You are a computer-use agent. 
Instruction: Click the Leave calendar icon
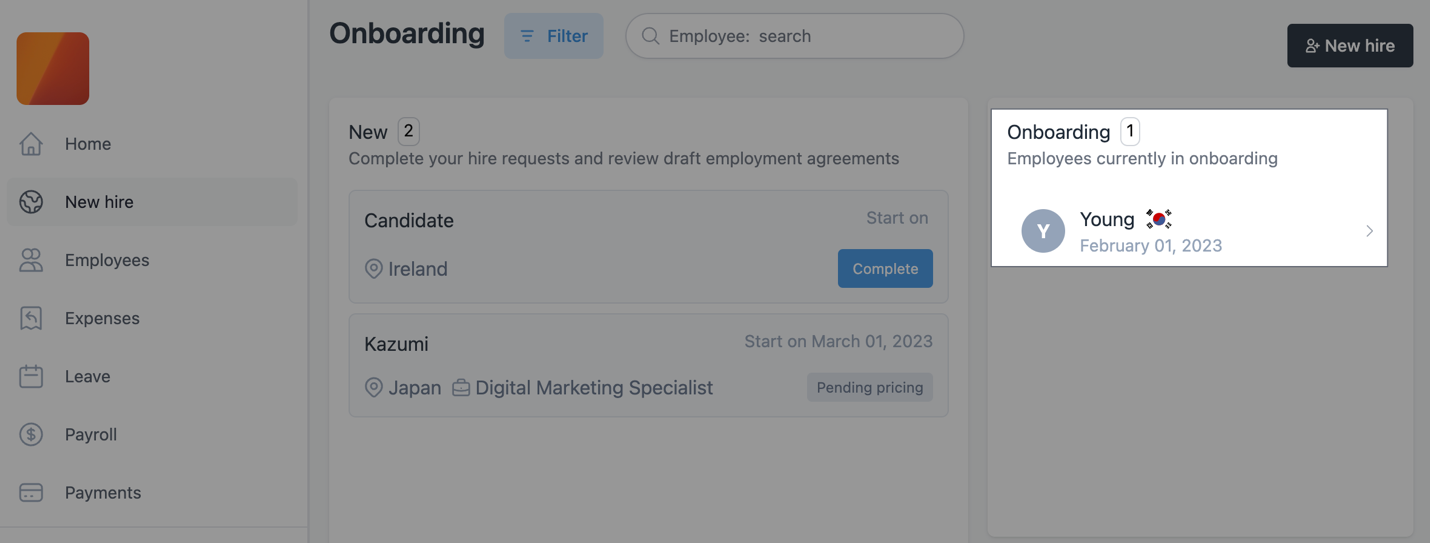(31, 376)
